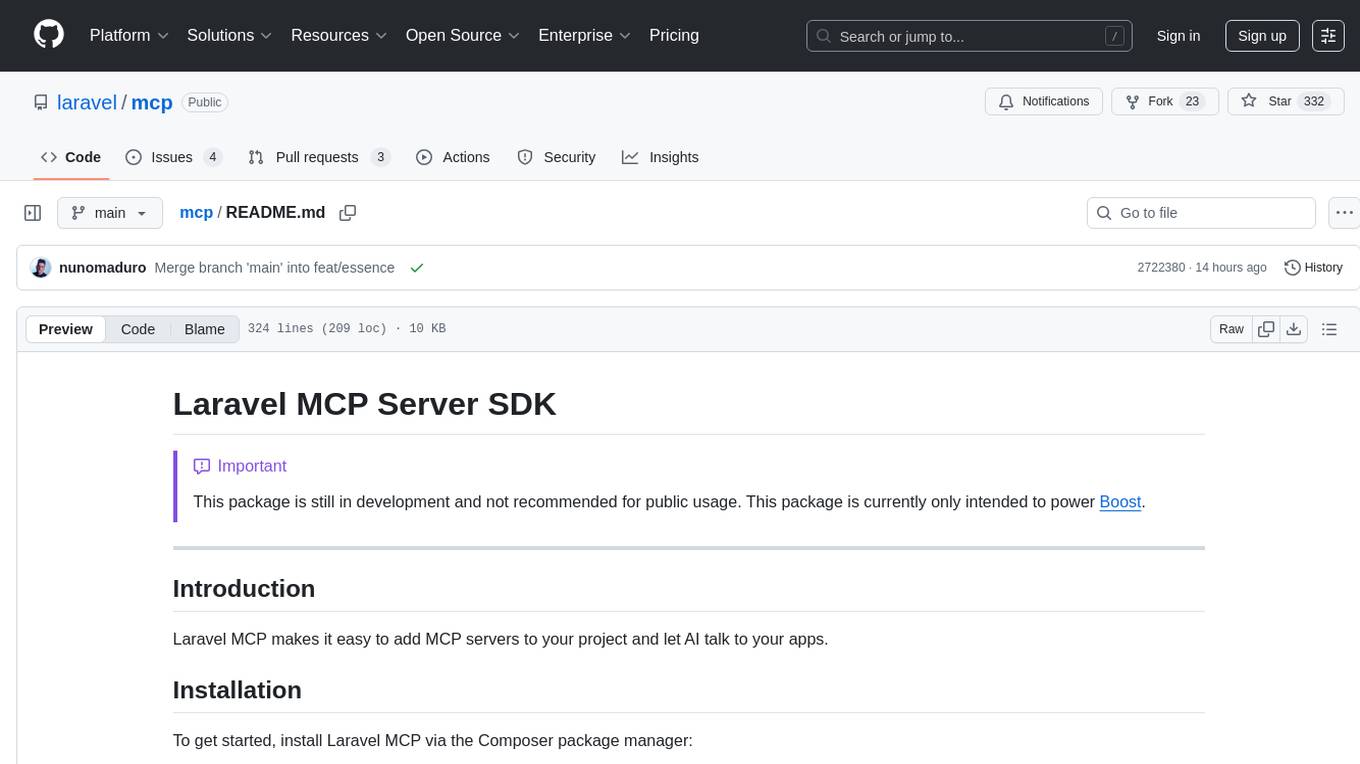Viewport: 1360px width, 764px height.
Task: View the file History
Action: click(x=1313, y=268)
